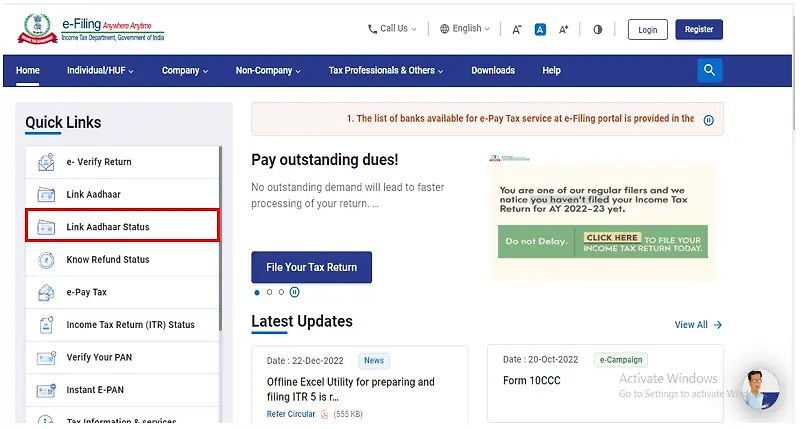803x429 pixels.
Task: Open the Refer Circular link
Action: [x=291, y=414]
